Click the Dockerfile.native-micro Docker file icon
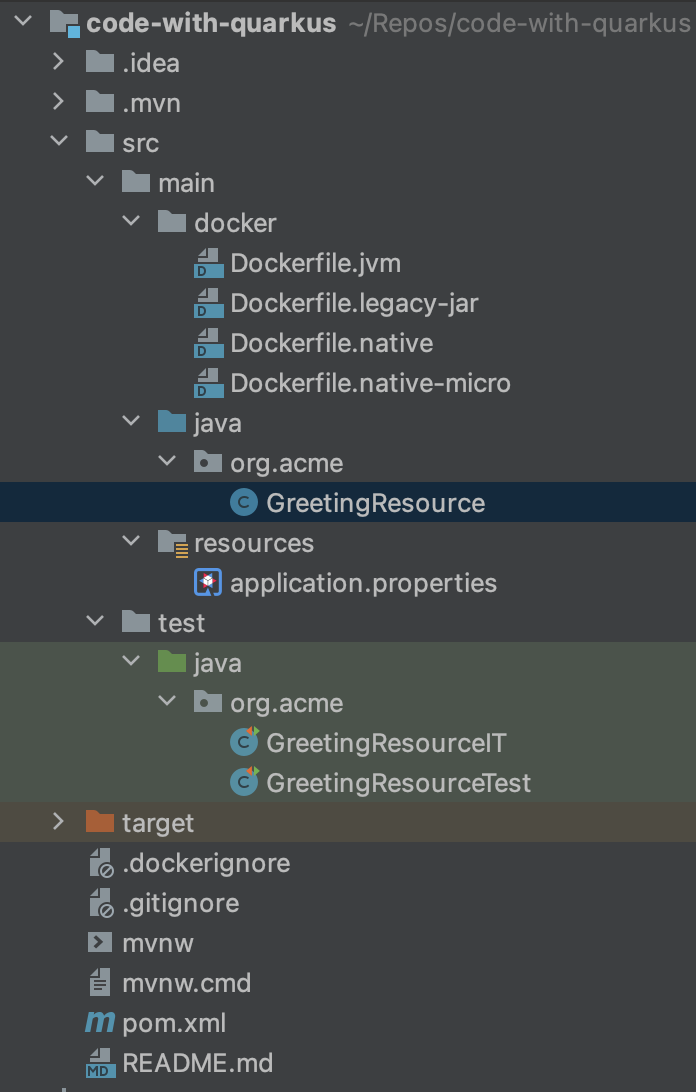 pyautogui.click(x=208, y=383)
